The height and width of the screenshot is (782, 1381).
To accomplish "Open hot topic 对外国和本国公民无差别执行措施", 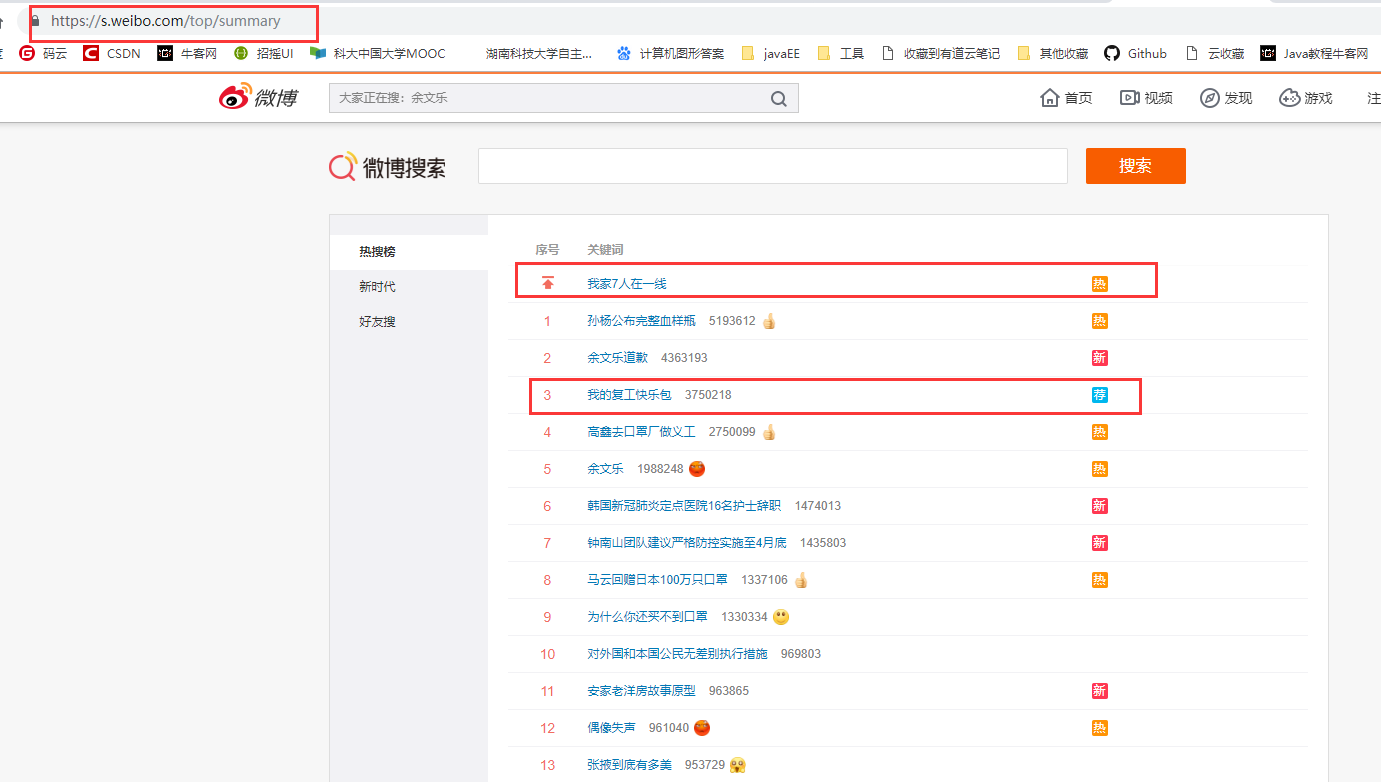I will 677,654.
